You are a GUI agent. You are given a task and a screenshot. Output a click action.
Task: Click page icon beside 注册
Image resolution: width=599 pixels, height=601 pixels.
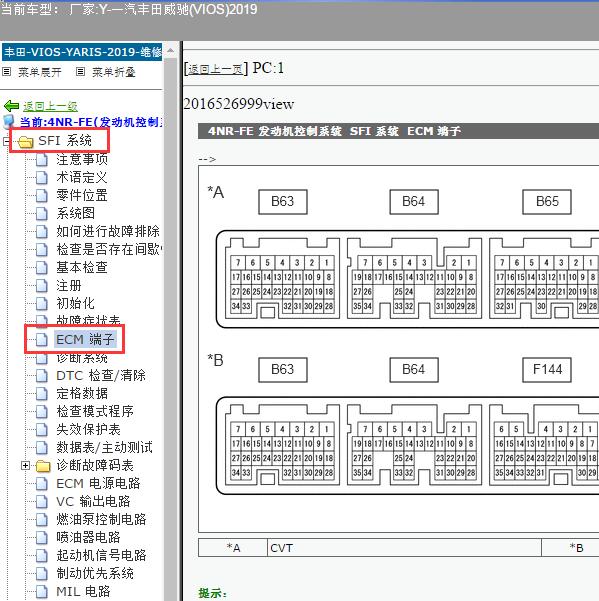(x=41, y=286)
